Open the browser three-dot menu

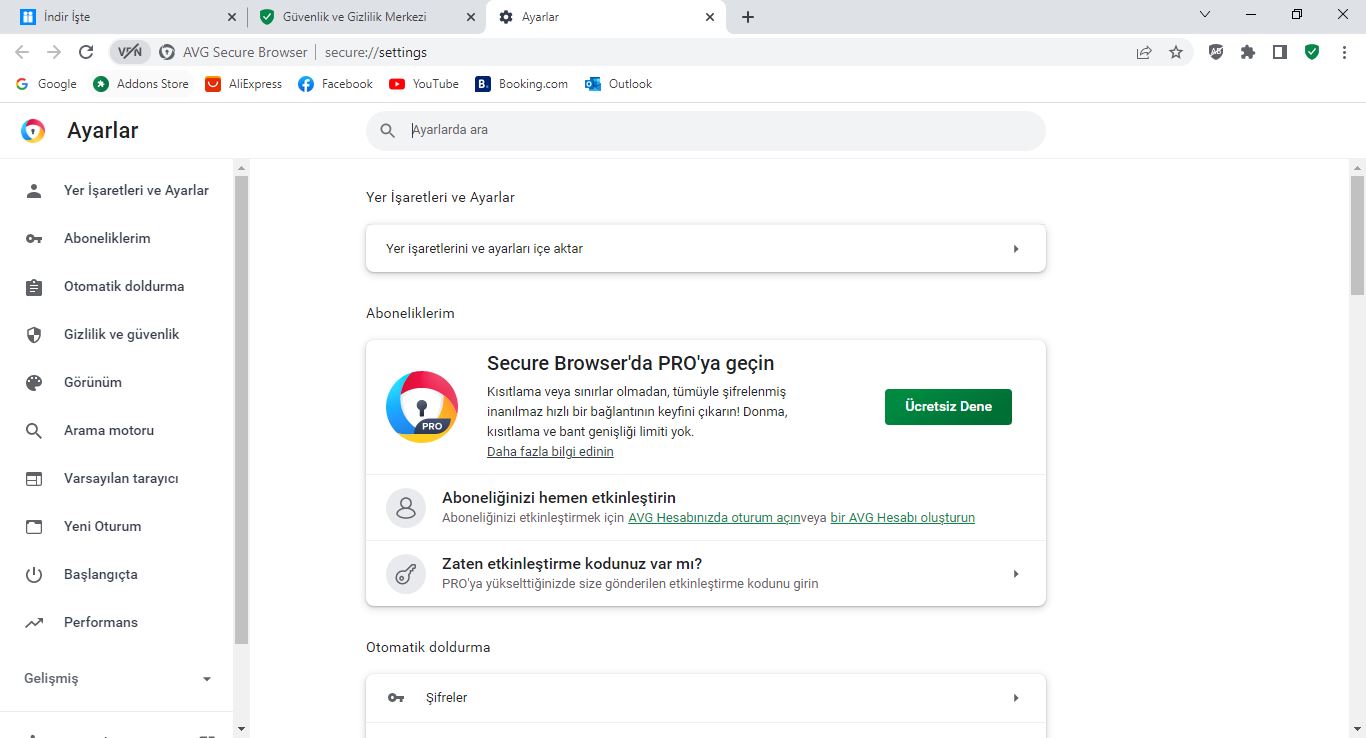point(1344,52)
